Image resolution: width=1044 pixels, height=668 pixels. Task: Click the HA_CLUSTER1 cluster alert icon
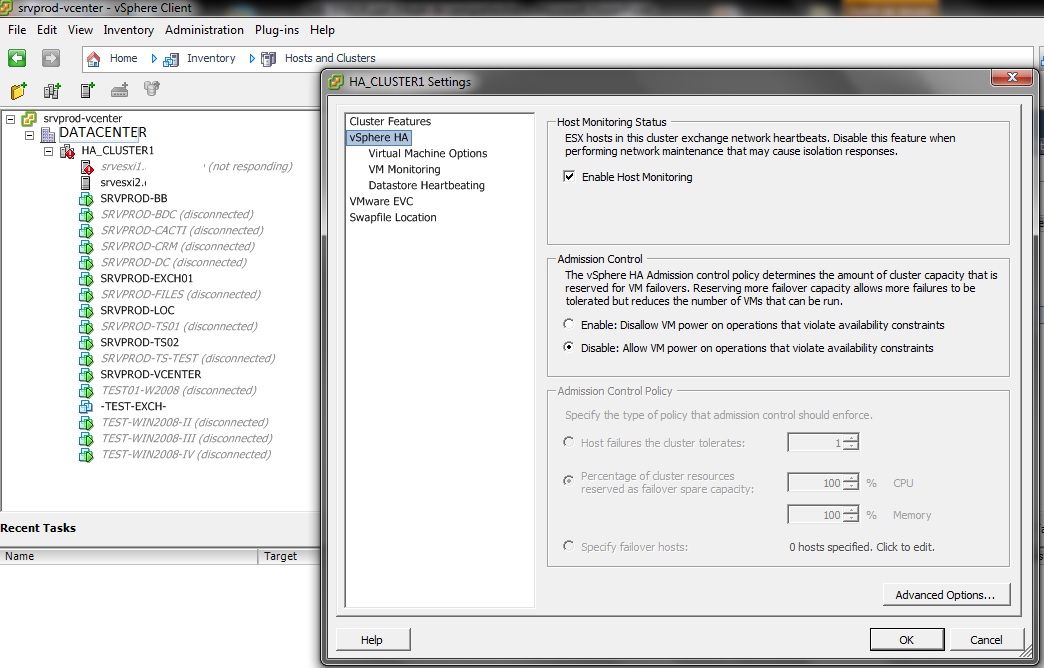pos(67,151)
